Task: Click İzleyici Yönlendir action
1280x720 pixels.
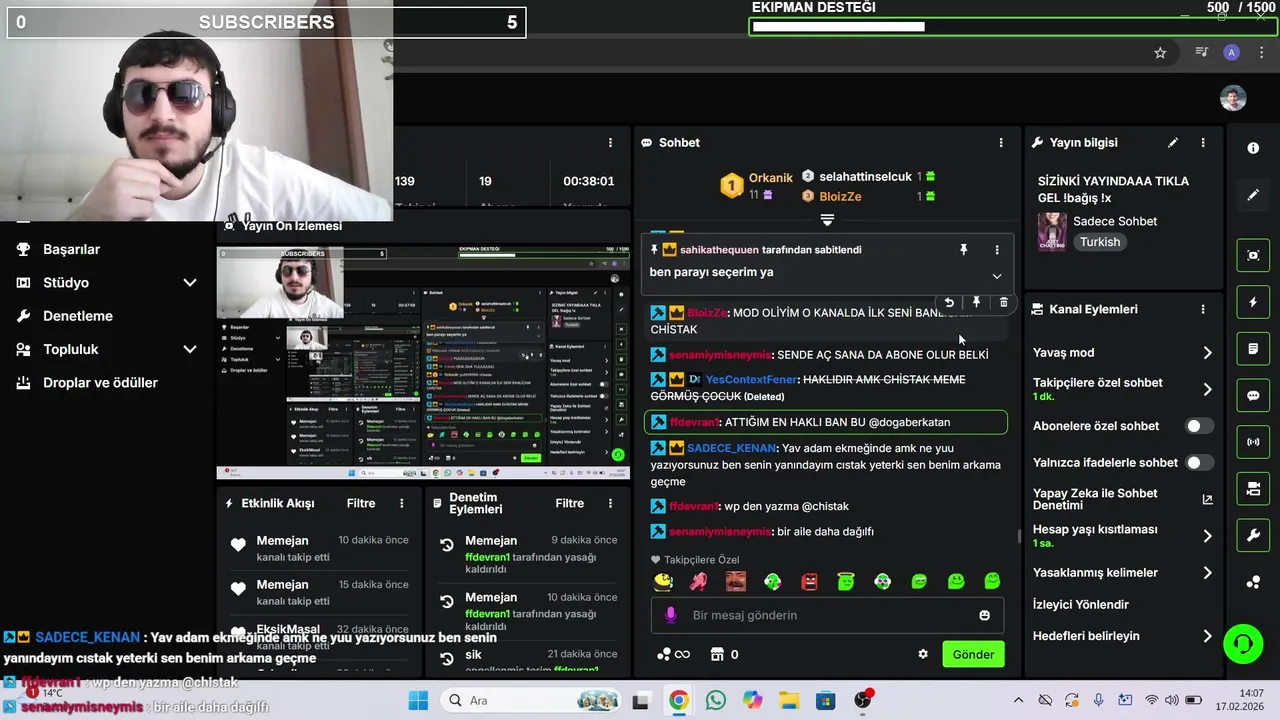Action: pos(1081,605)
